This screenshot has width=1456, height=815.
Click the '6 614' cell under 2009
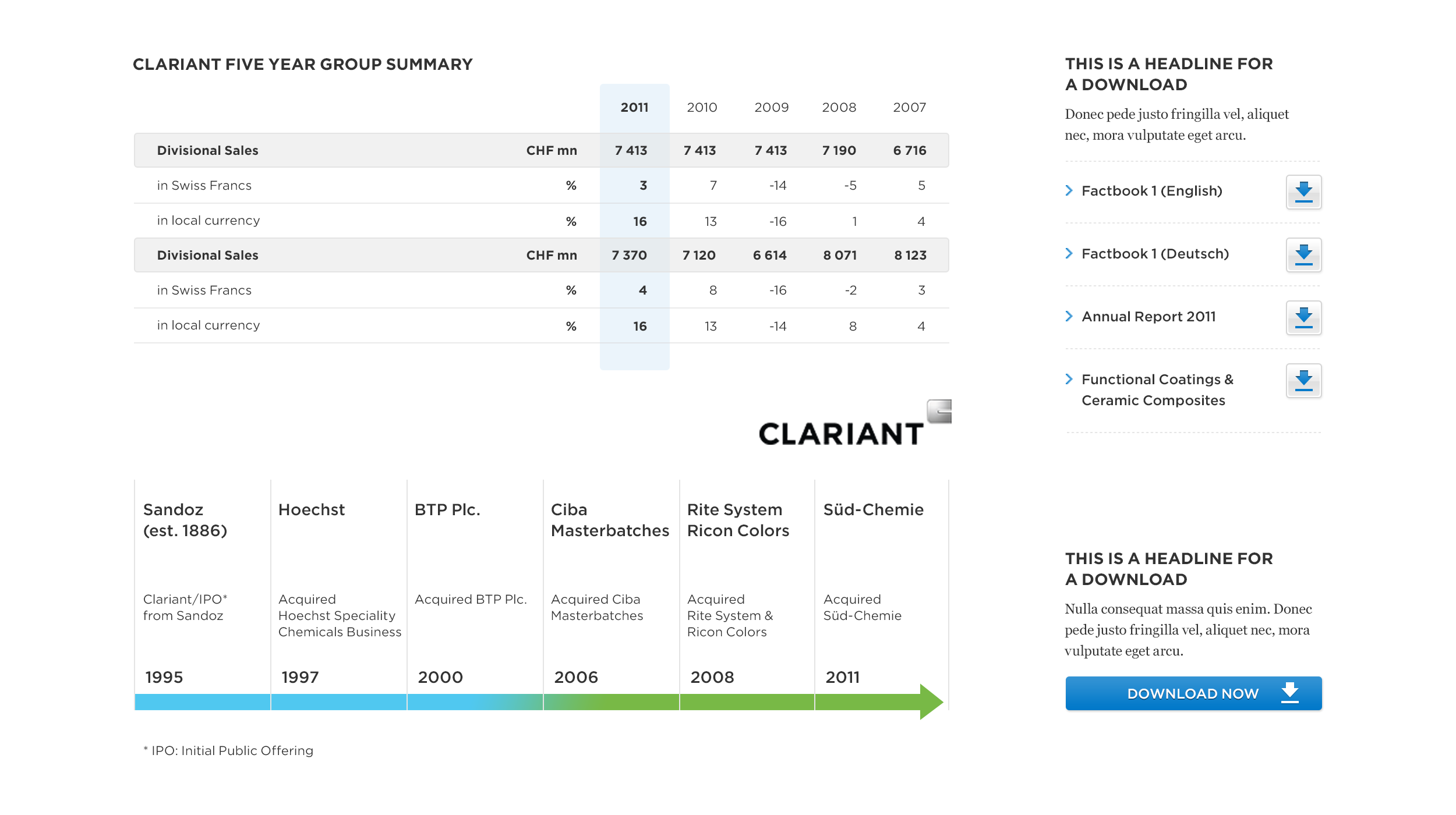pyautogui.click(x=769, y=255)
